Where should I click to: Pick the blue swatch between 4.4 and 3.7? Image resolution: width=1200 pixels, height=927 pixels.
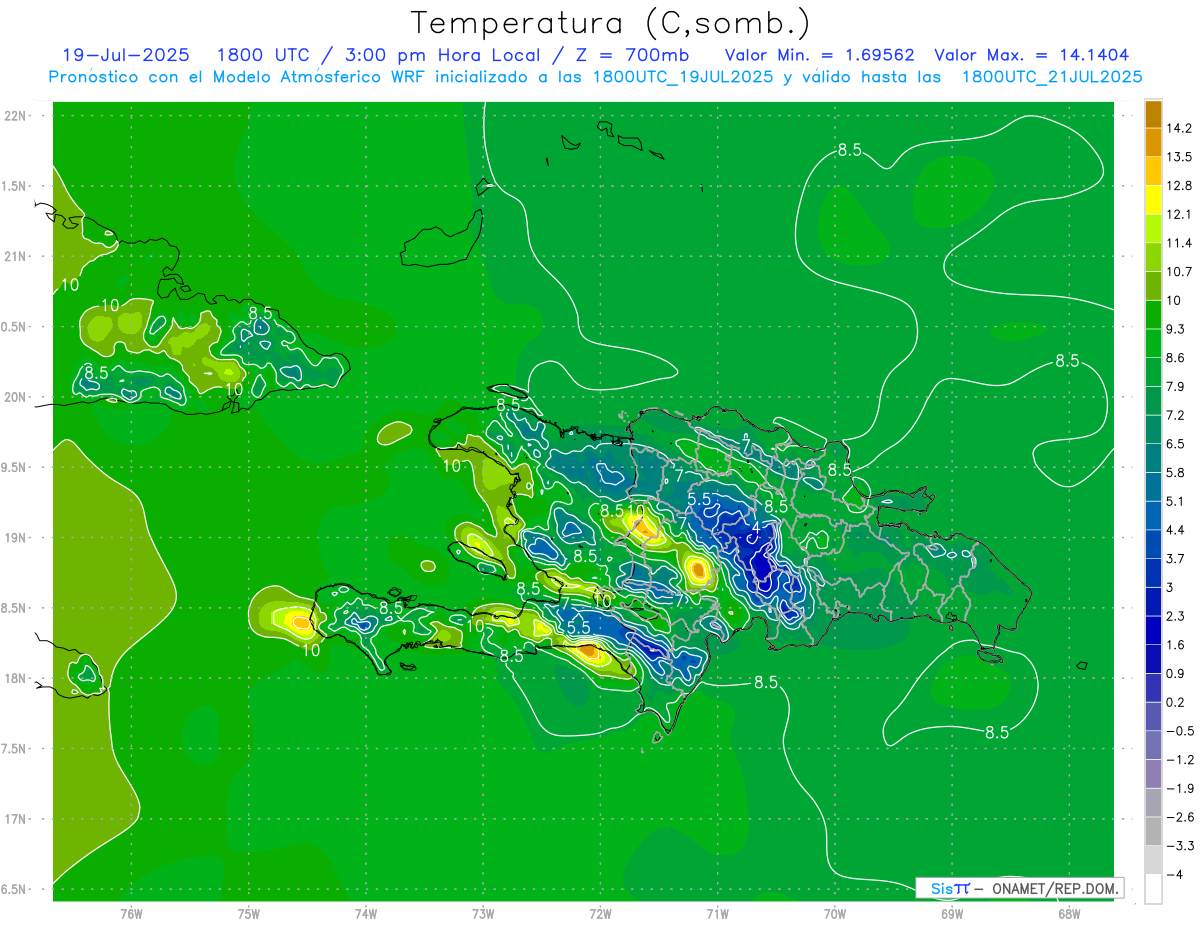[1153, 544]
